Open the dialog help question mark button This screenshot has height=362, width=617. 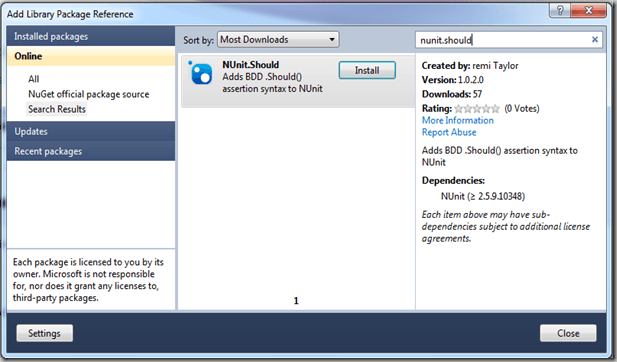tap(560, 11)
